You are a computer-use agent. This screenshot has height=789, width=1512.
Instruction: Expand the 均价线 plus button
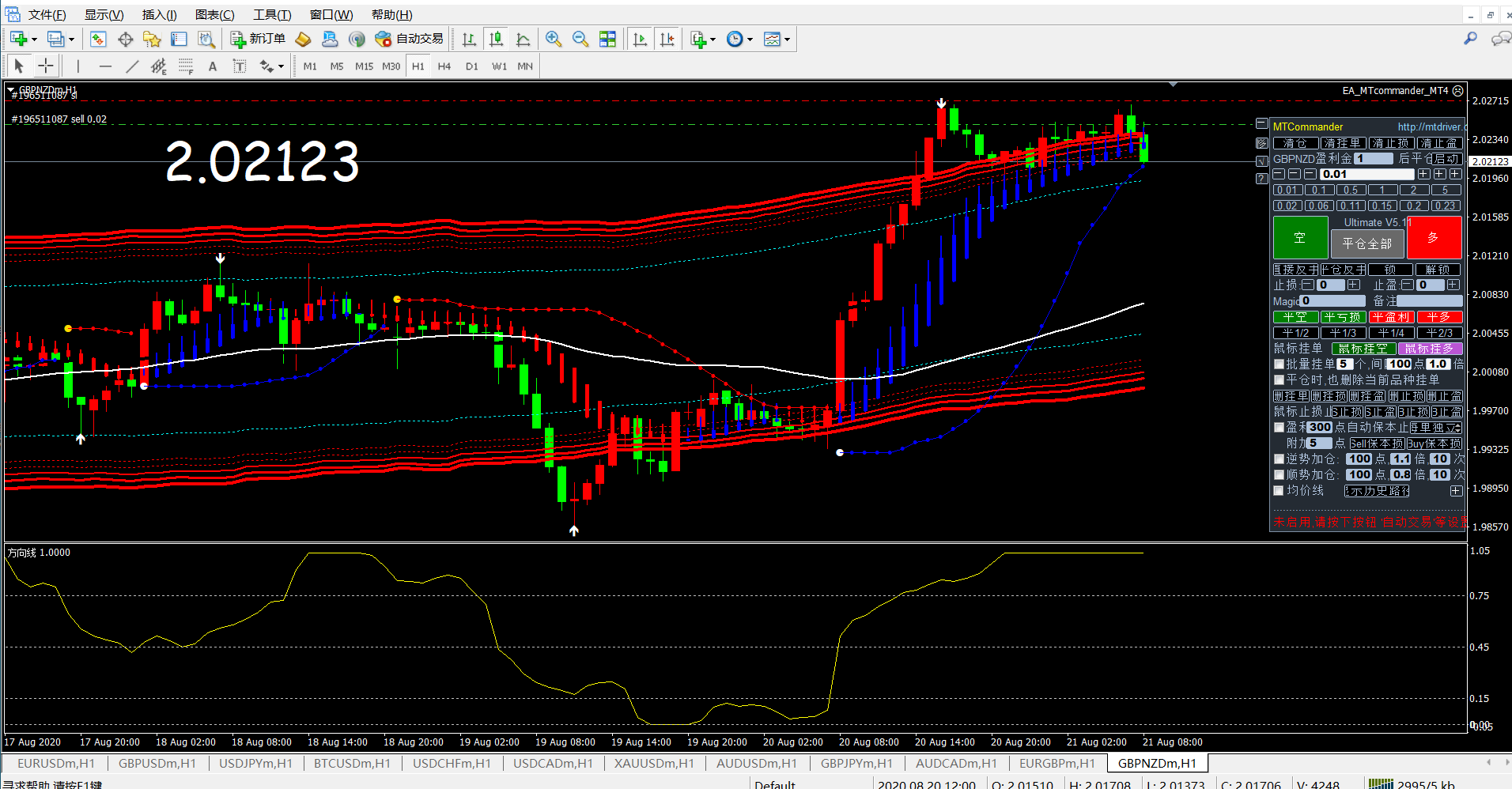(1456, 491)
